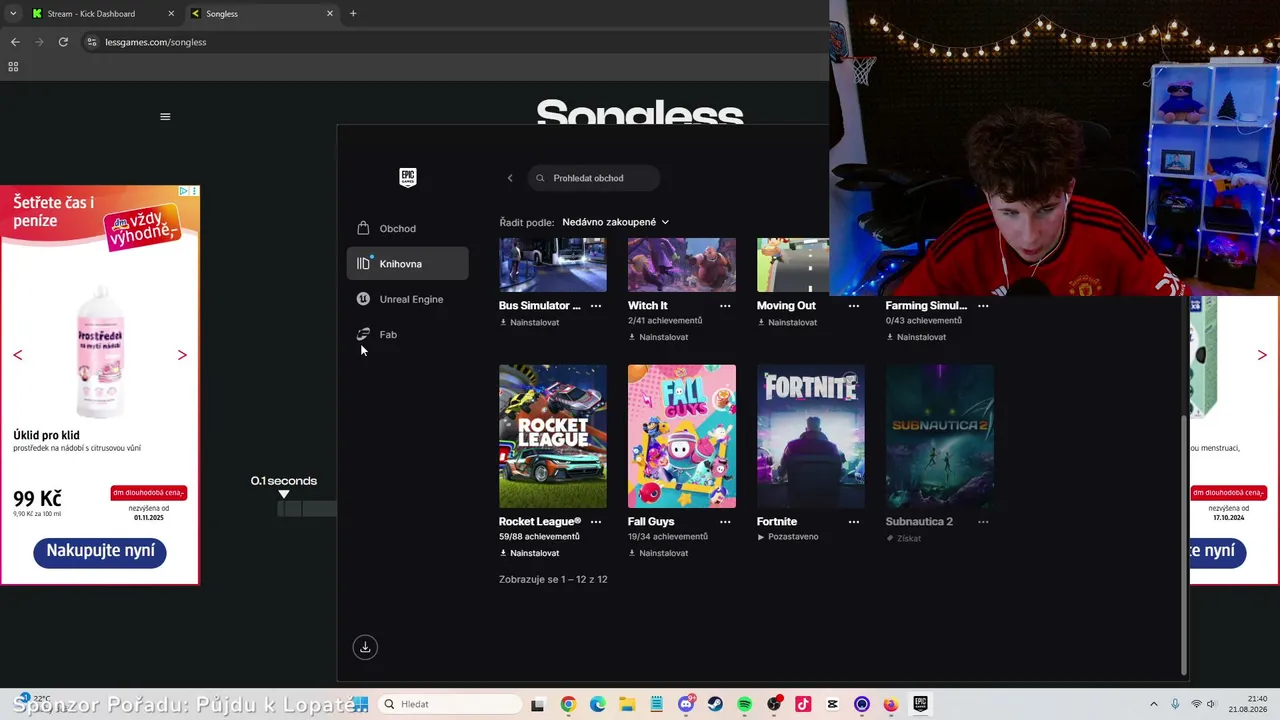
Task: Open Epic Games Launcher taskbar icon
Action: [x=921, y=704]
